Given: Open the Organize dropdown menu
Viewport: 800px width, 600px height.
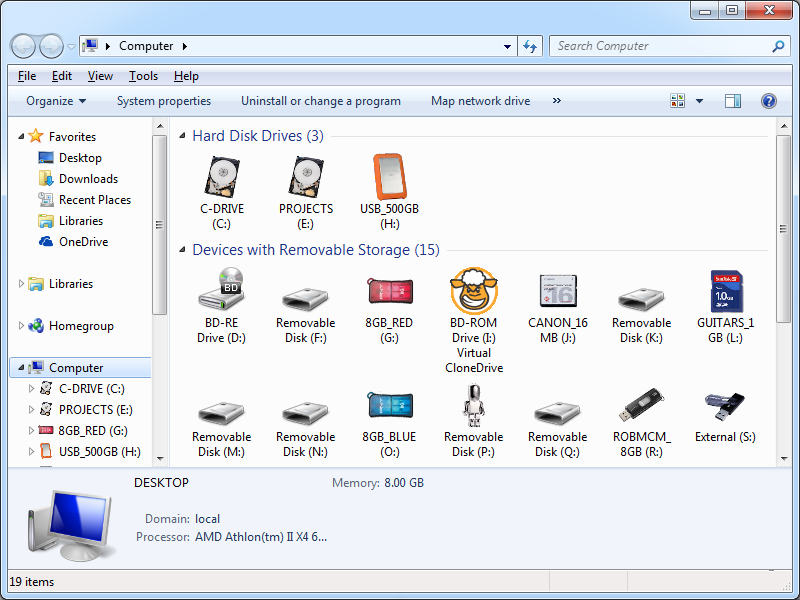Looking at the screenshot, I should click(x=56, y=101).
